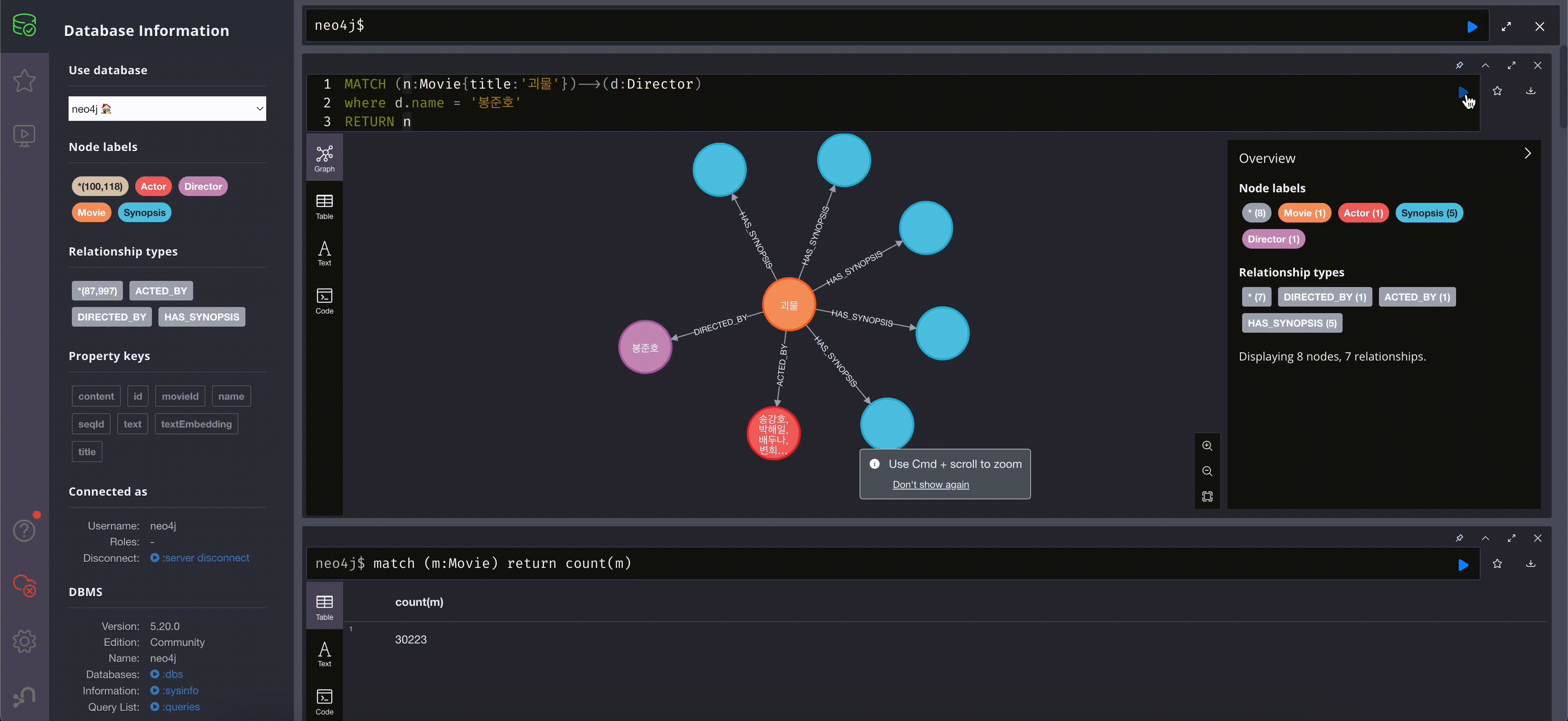Save MATCH query as favorite star
The height and width of the screenshot is (721, 1568).
pyautogui.click(x=1497, y=91)
